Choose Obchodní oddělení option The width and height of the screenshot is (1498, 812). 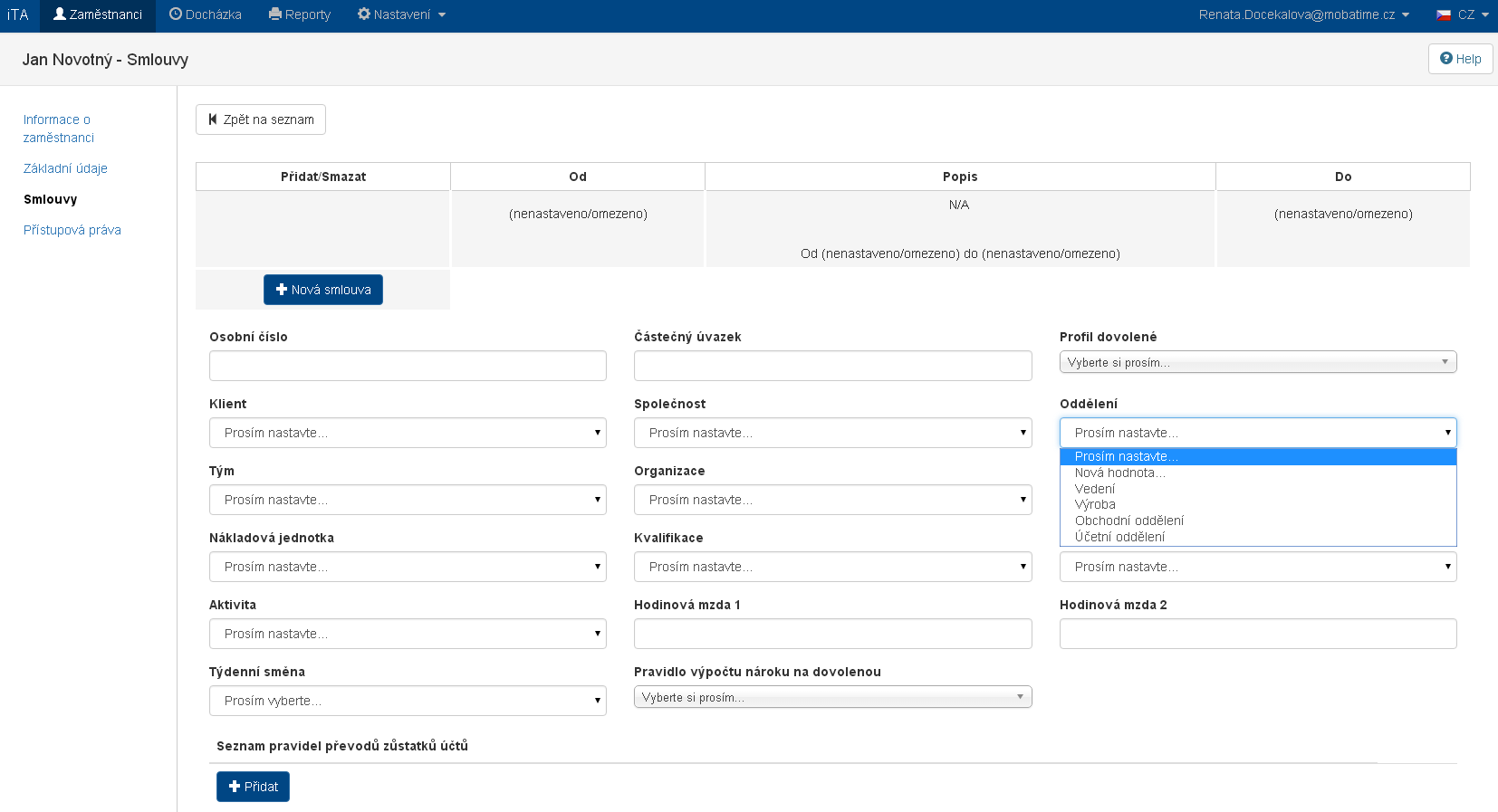(1128, 521)
